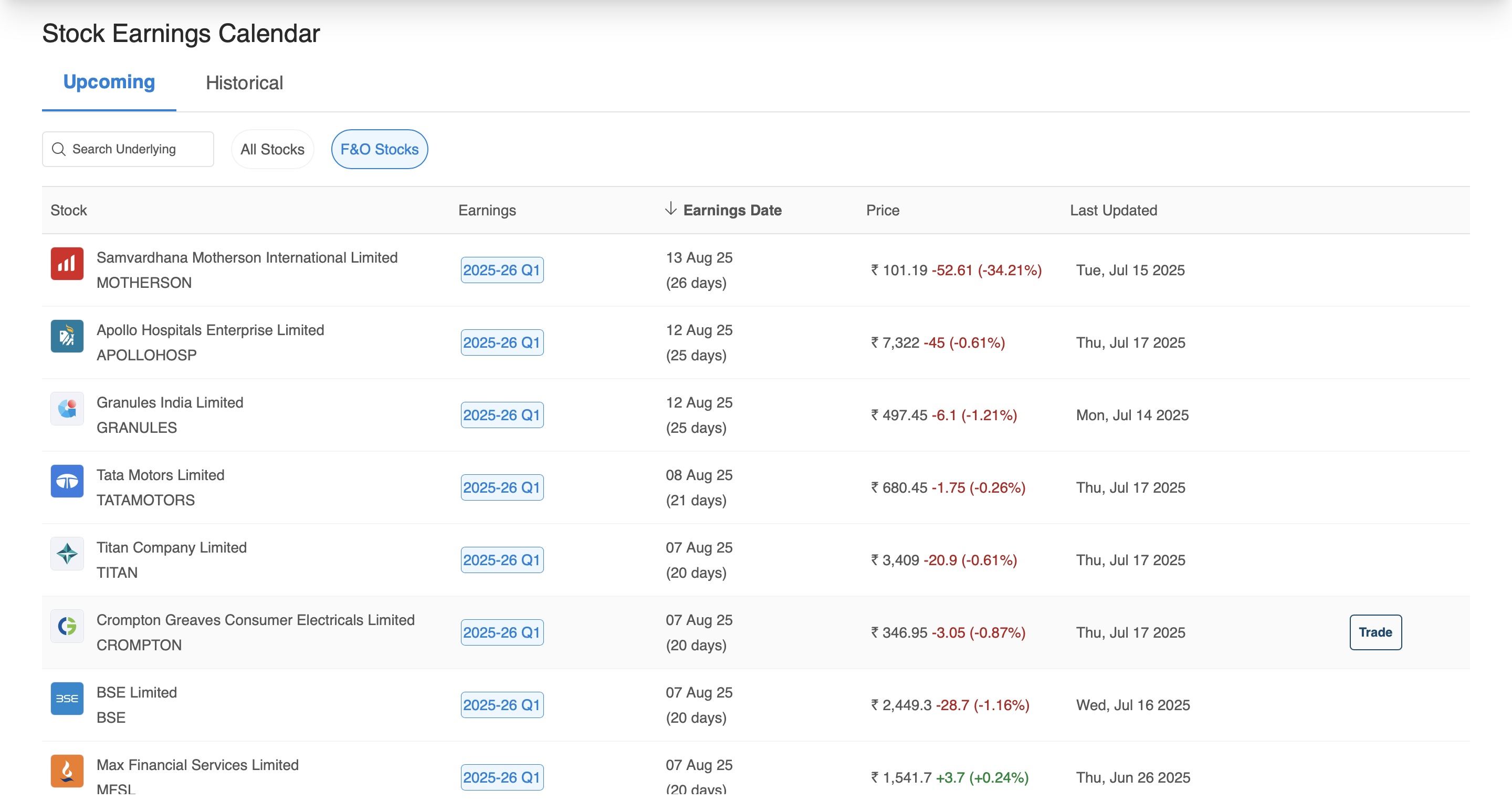Click the Search Underlying input field

tap(128, 149)
